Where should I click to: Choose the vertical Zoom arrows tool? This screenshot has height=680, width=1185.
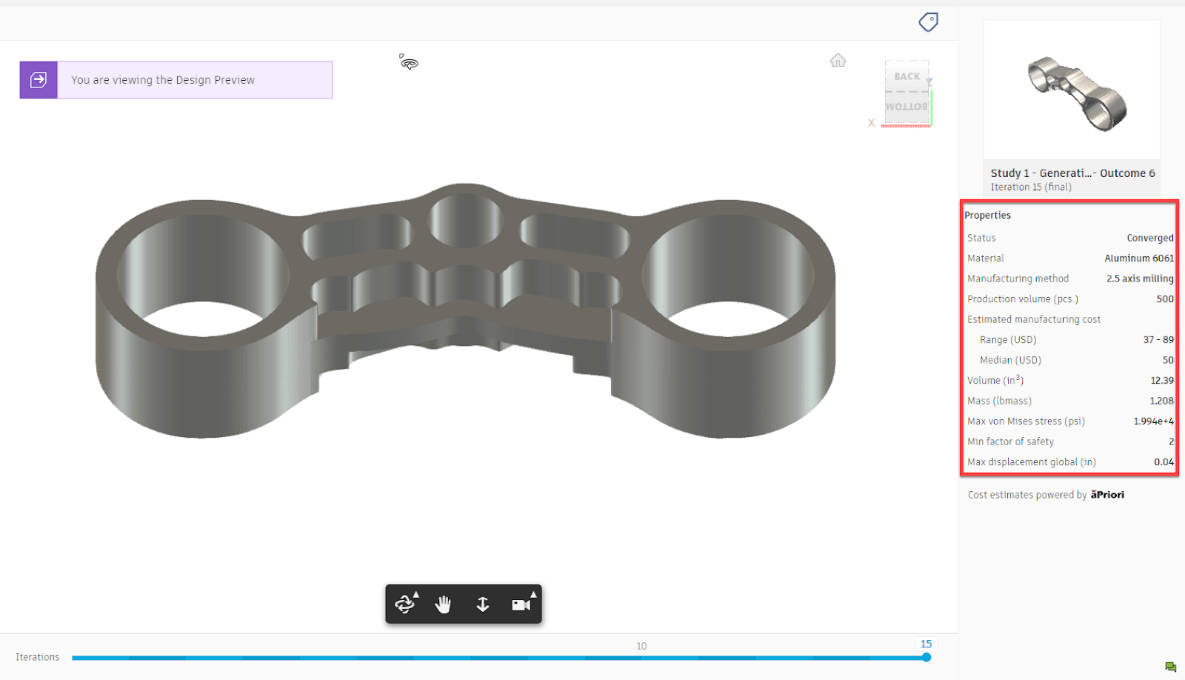click(x=482, y=604)
